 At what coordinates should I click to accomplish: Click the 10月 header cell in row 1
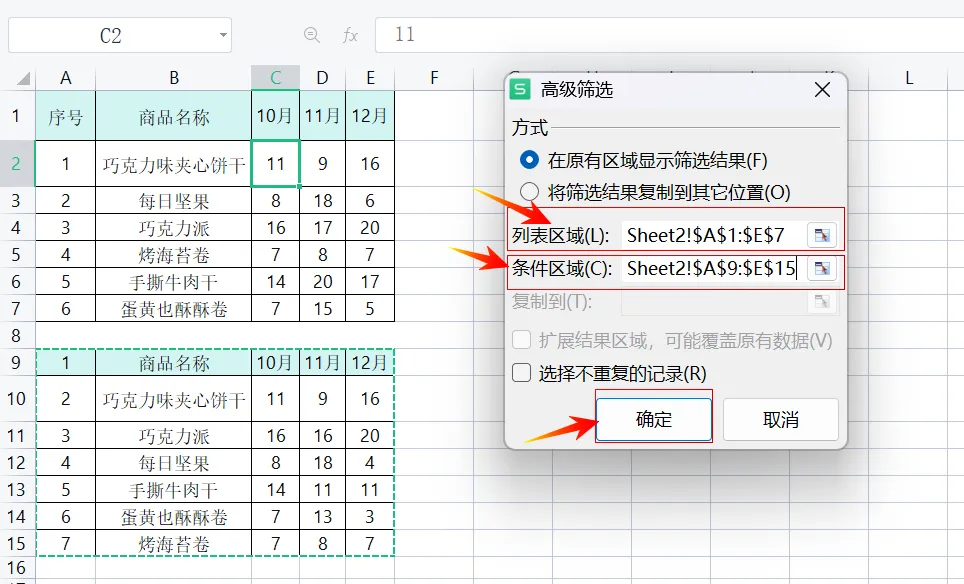coord(275,116)
